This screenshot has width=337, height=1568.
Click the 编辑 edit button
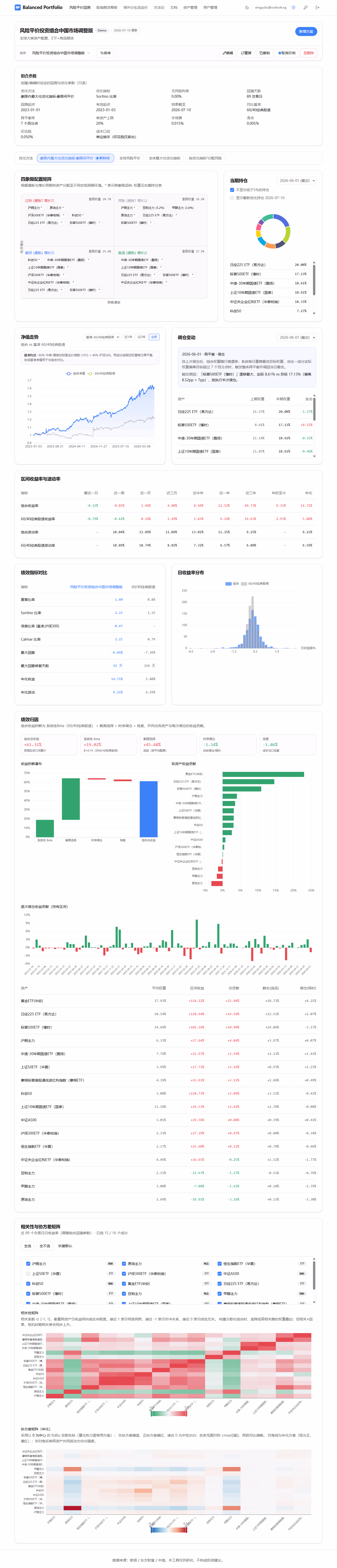coord(228,53)
